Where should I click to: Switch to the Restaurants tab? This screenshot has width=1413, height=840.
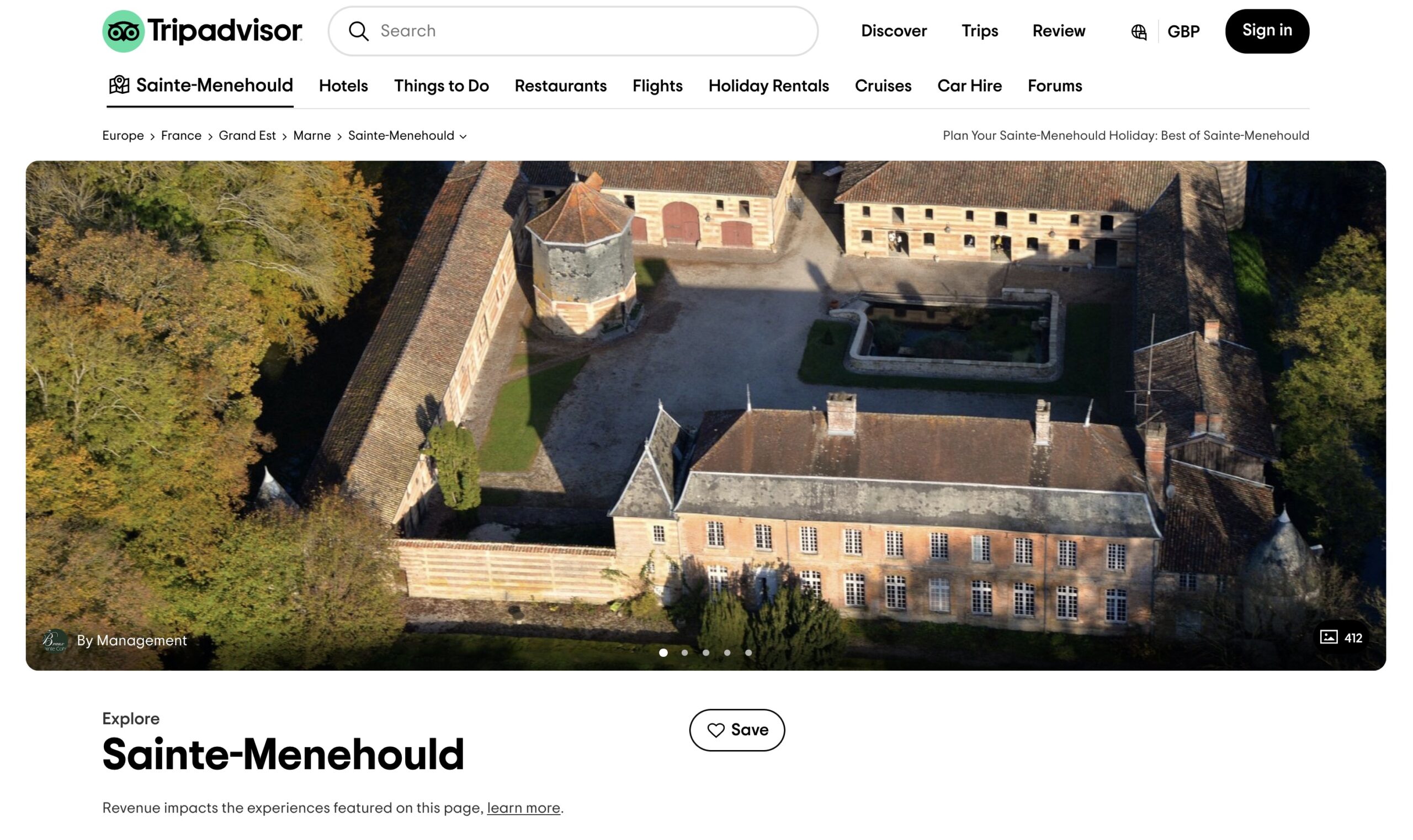[560, 86]
